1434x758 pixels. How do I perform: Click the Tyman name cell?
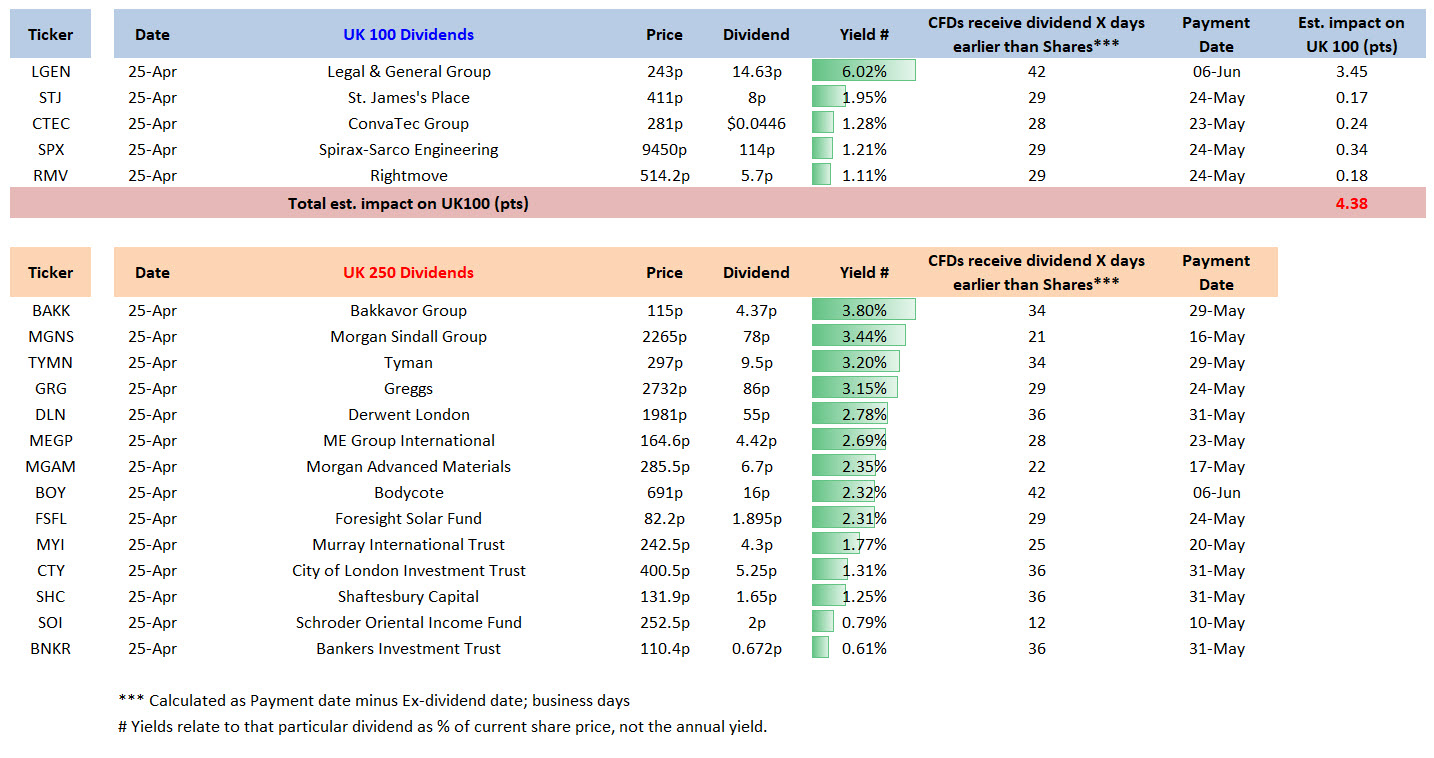click(408, 362)
